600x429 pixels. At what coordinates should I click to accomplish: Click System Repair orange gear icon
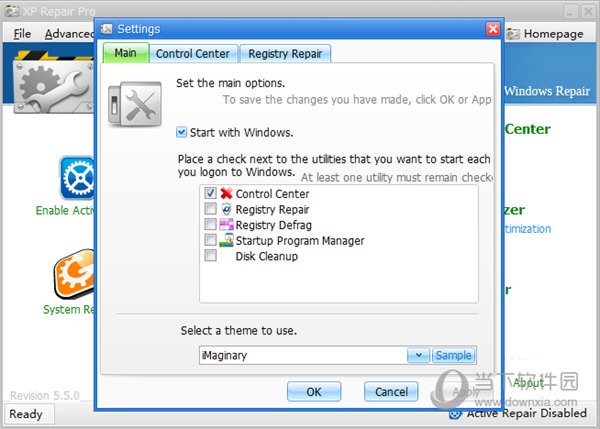pyautogui.click(x=74, y=274)
